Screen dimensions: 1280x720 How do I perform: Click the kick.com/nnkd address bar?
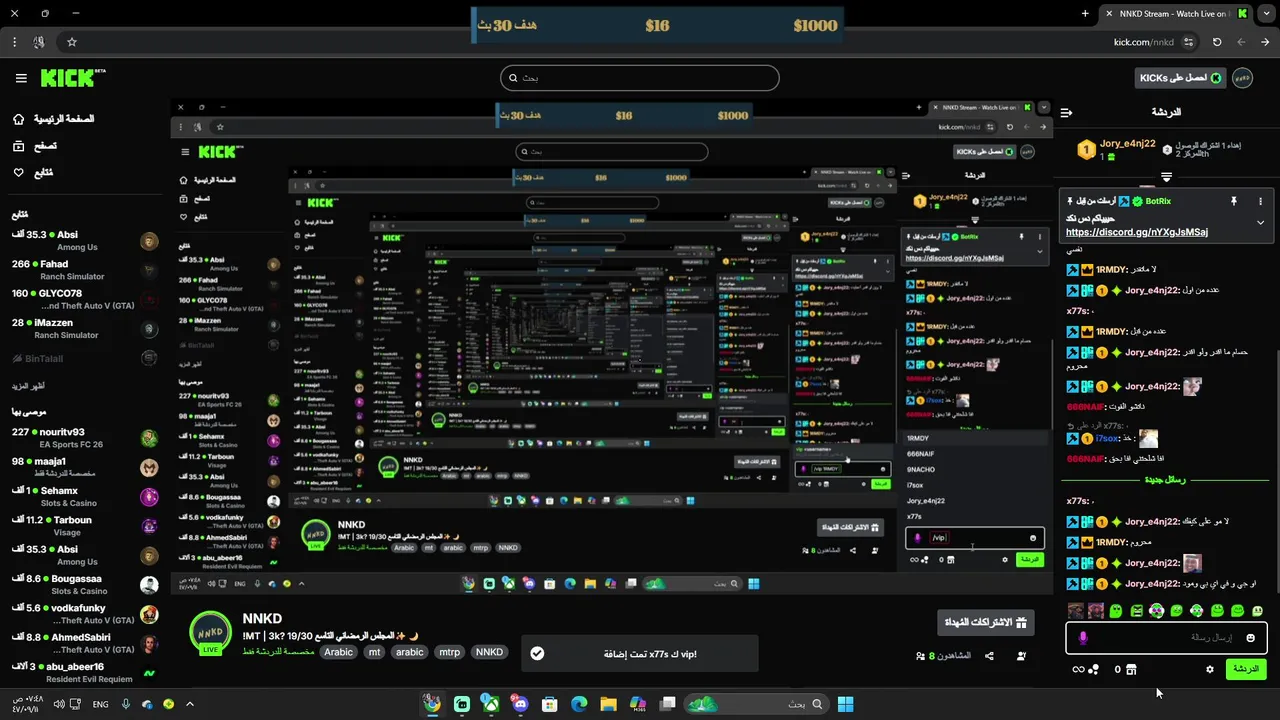tap(1144, 42)
